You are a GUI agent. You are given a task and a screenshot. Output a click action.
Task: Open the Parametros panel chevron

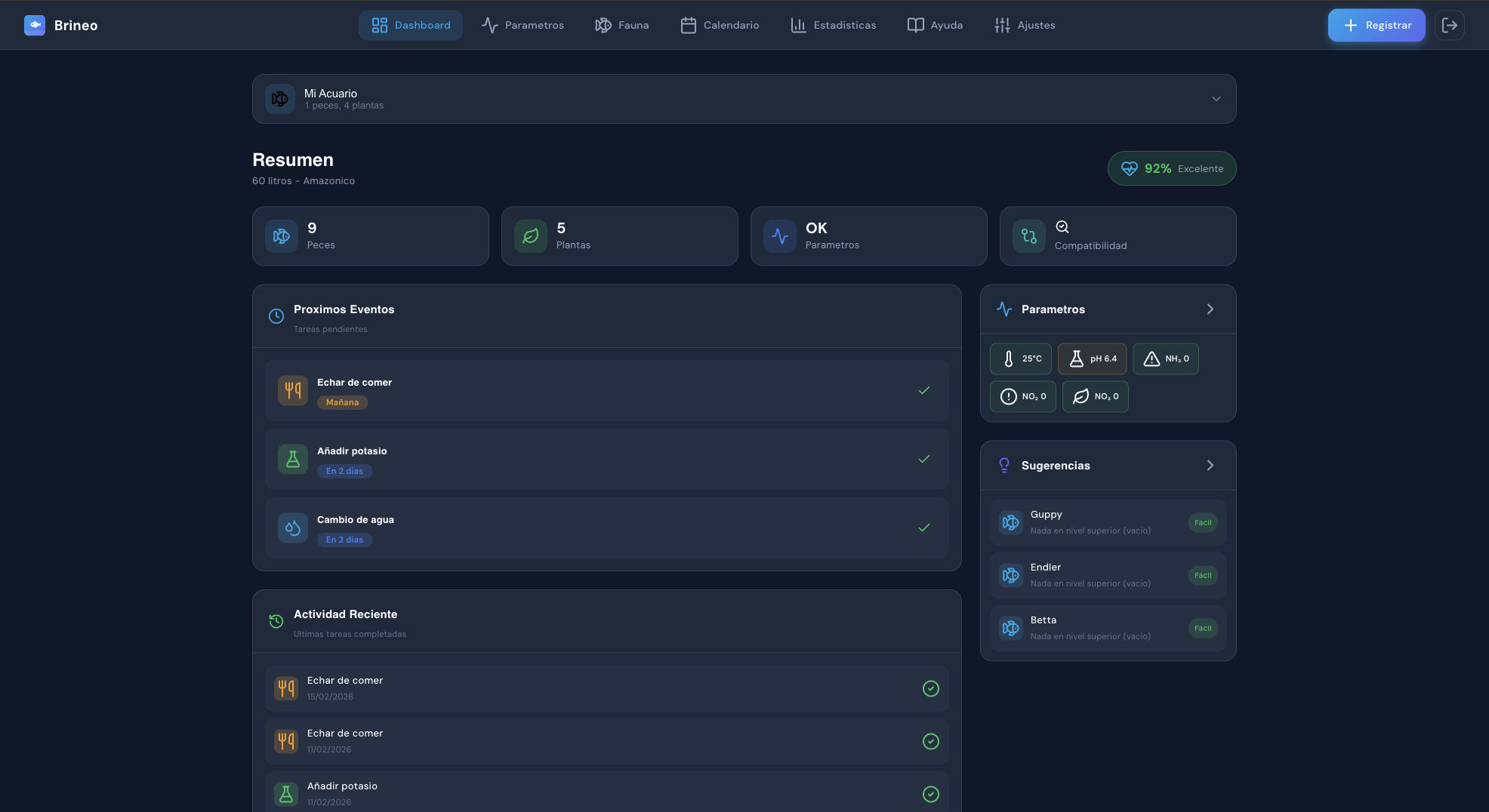pyautogui.click(x=1210, y=309)
